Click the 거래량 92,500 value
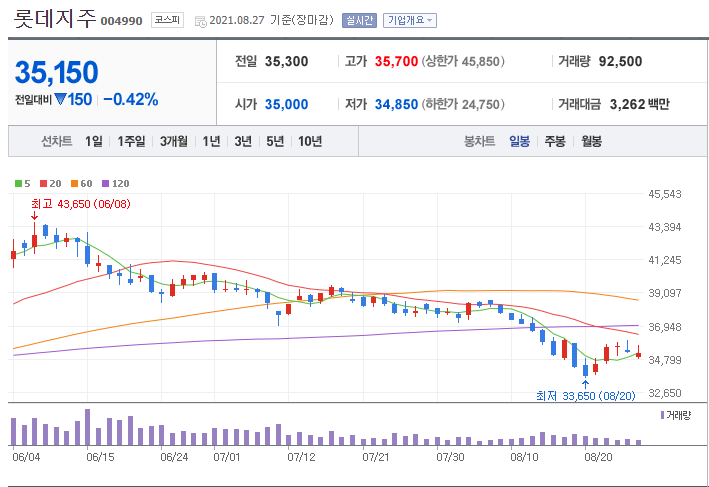 pyautogui.click(x=620, y=61)
